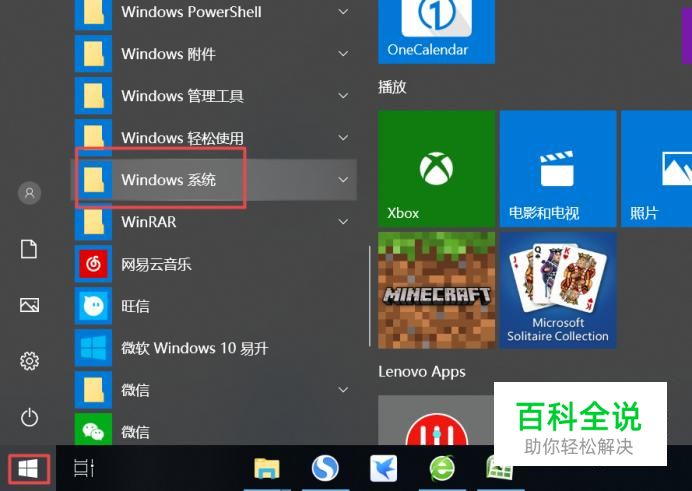Expand the Windows 系统 chevron
Image resolution: width=692 pixels, height=491 pixels.
[x=343, y=180]
